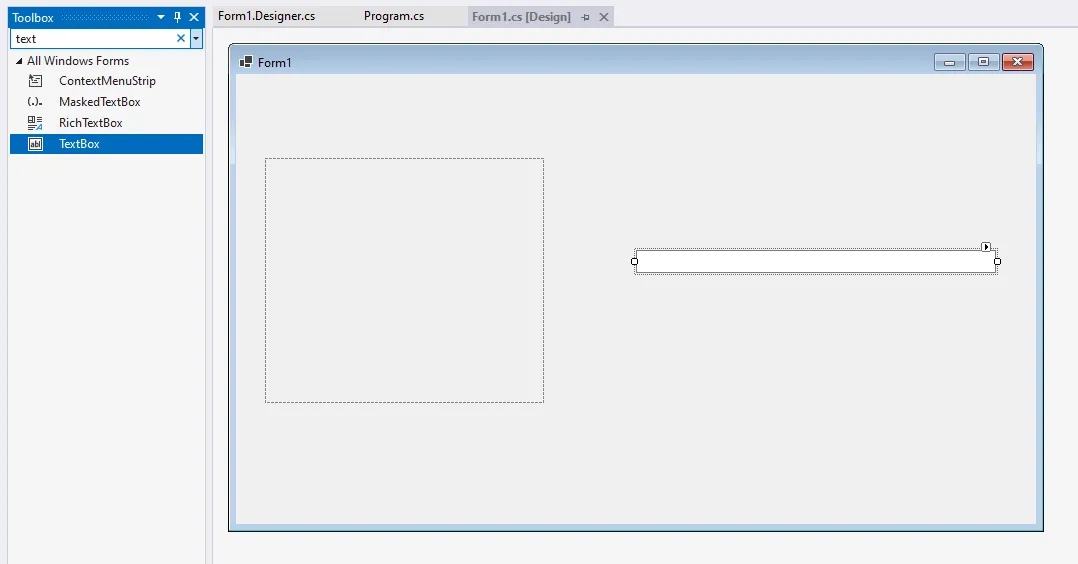Open the Program.cs tab

[x=393, y=16]
